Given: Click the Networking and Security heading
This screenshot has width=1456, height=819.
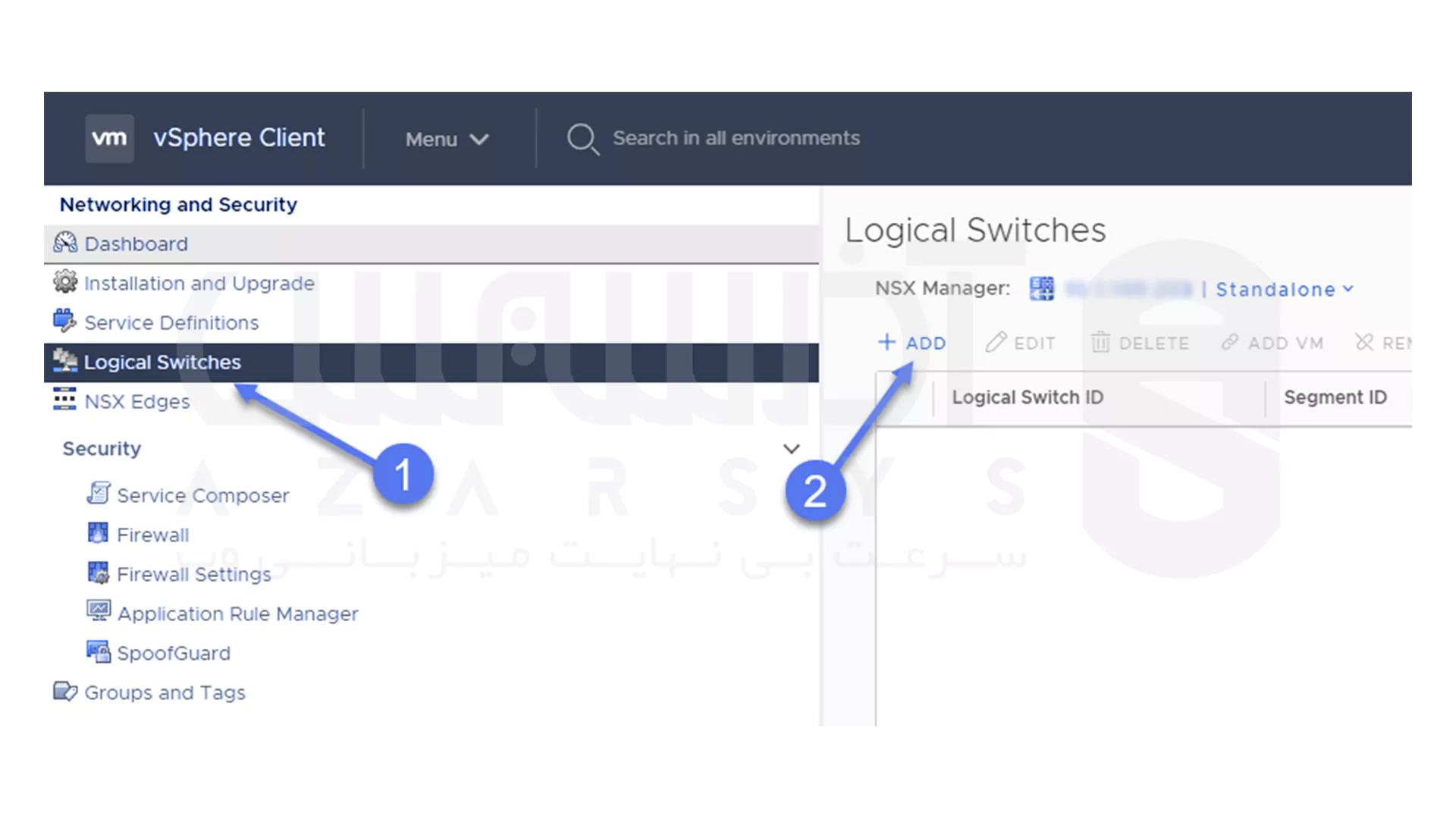Looking at the screenshot, I should point(178,205).
